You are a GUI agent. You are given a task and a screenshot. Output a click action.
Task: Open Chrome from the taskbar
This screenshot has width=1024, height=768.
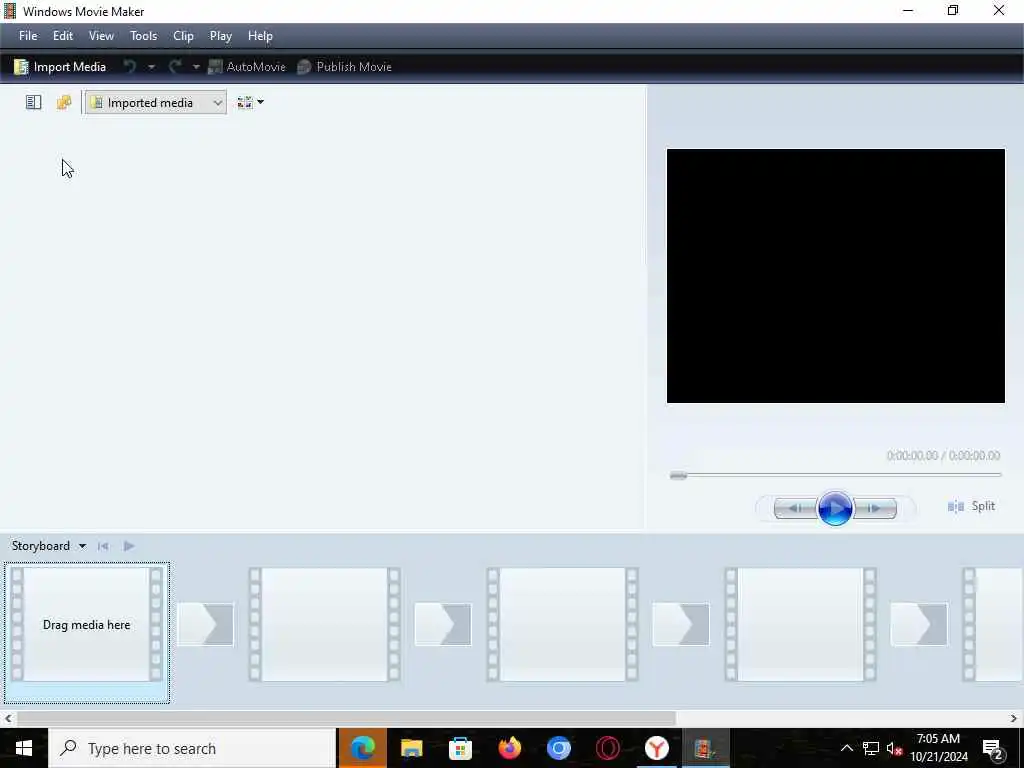coord(558,748)
